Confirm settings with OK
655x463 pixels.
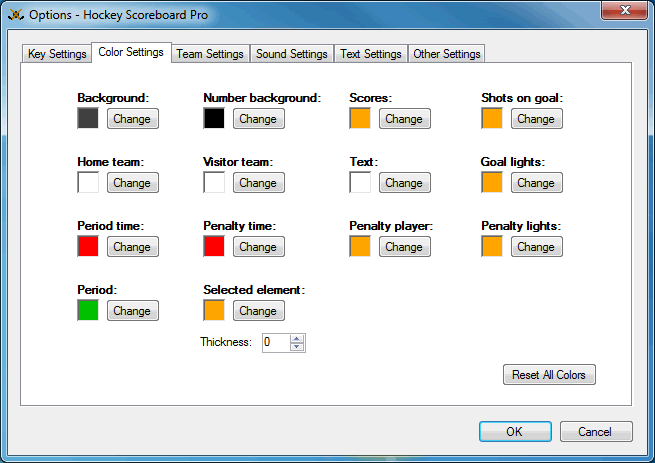tap(515, 431)
